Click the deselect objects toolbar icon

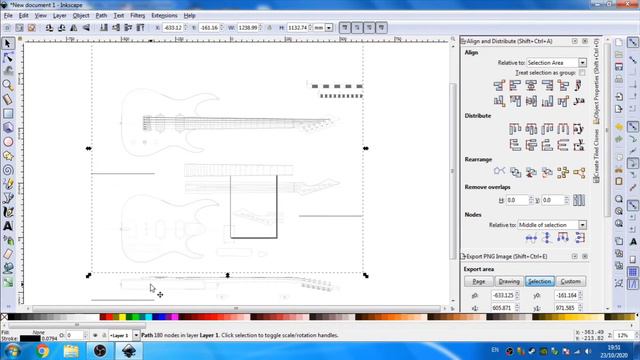[31, 28]
